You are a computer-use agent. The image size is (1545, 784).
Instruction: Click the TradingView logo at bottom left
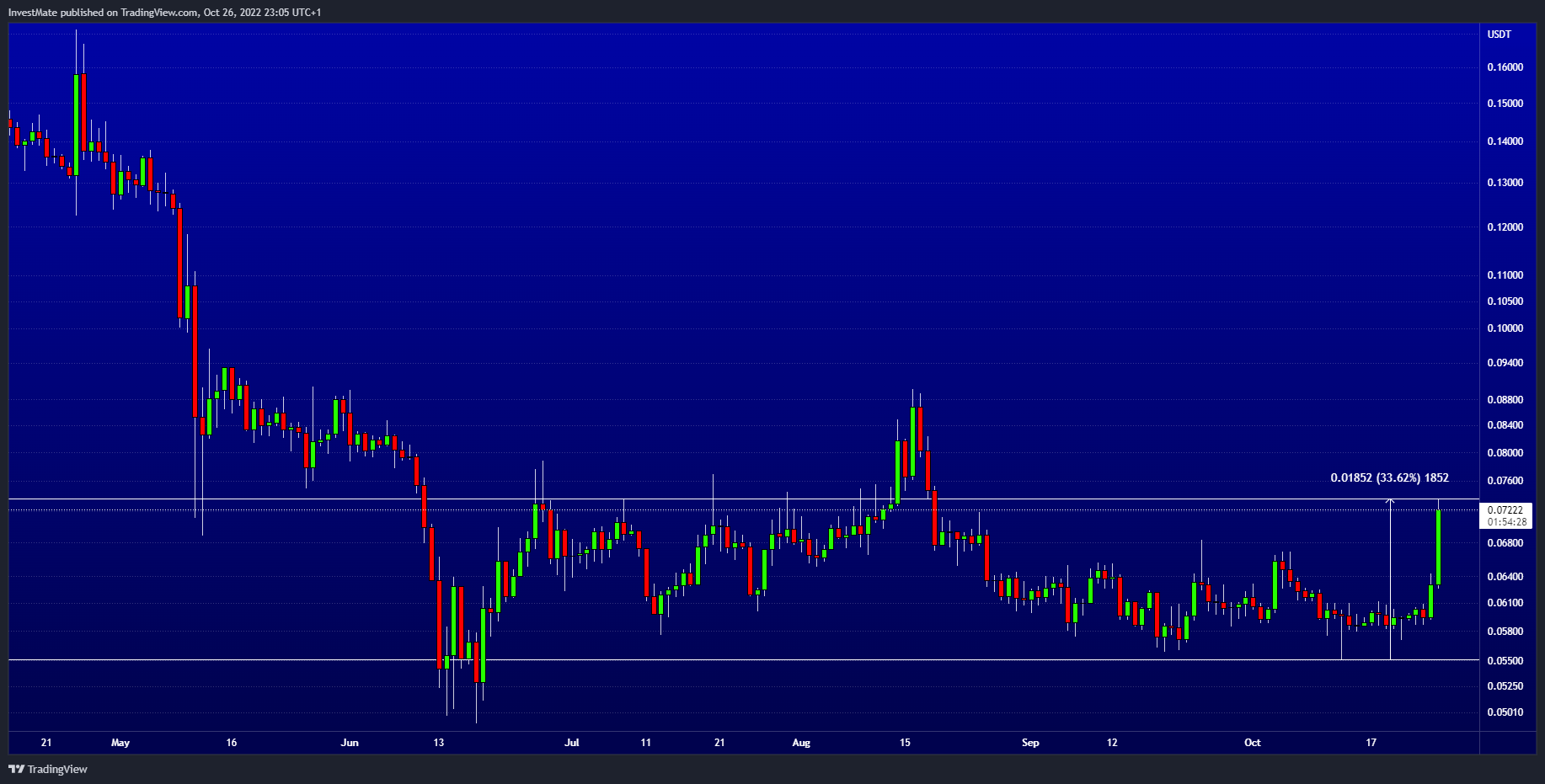[48, 769]
